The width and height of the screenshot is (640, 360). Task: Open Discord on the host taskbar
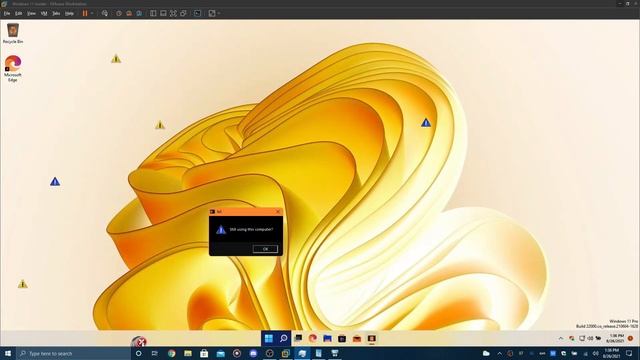[x=253, y=353]
